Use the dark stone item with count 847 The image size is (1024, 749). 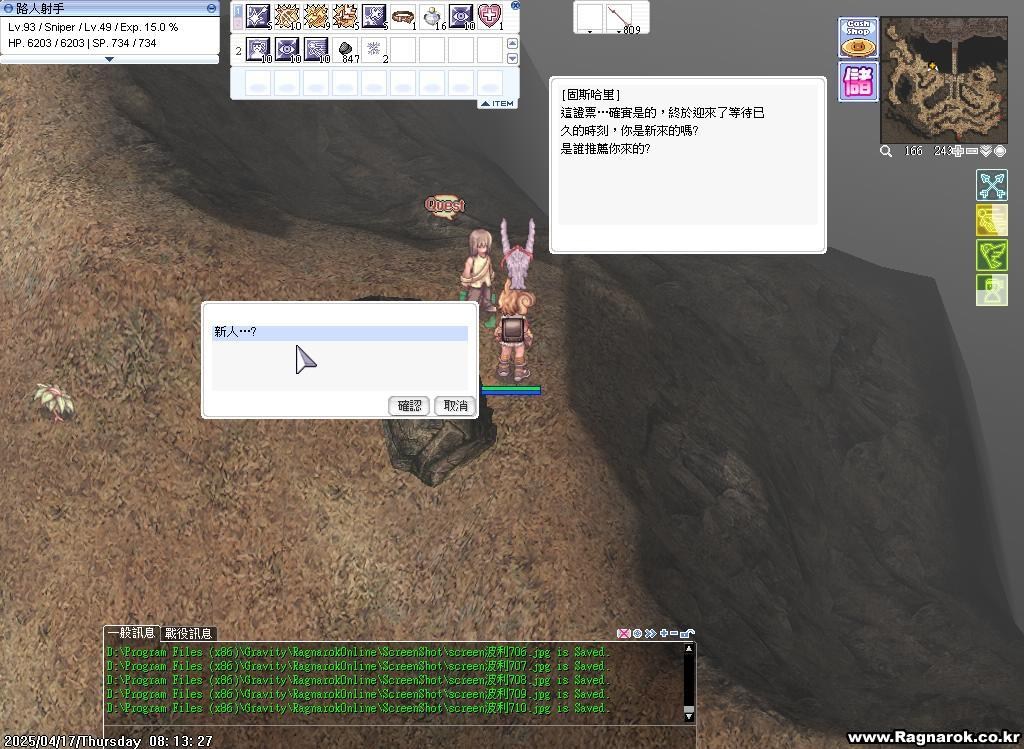click(x=345, y=50)
